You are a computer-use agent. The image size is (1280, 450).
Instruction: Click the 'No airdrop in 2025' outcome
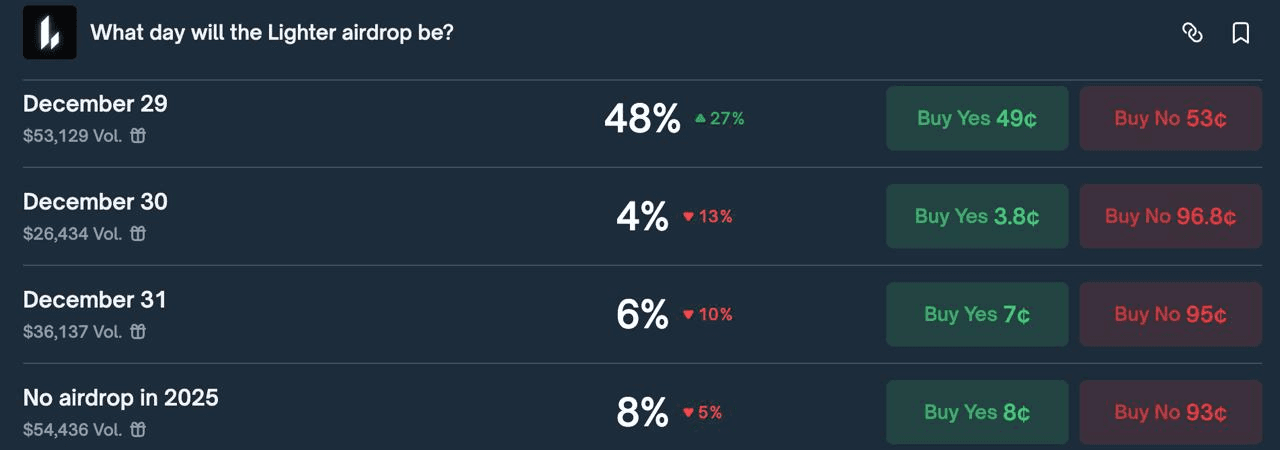[x=120, y=398]
